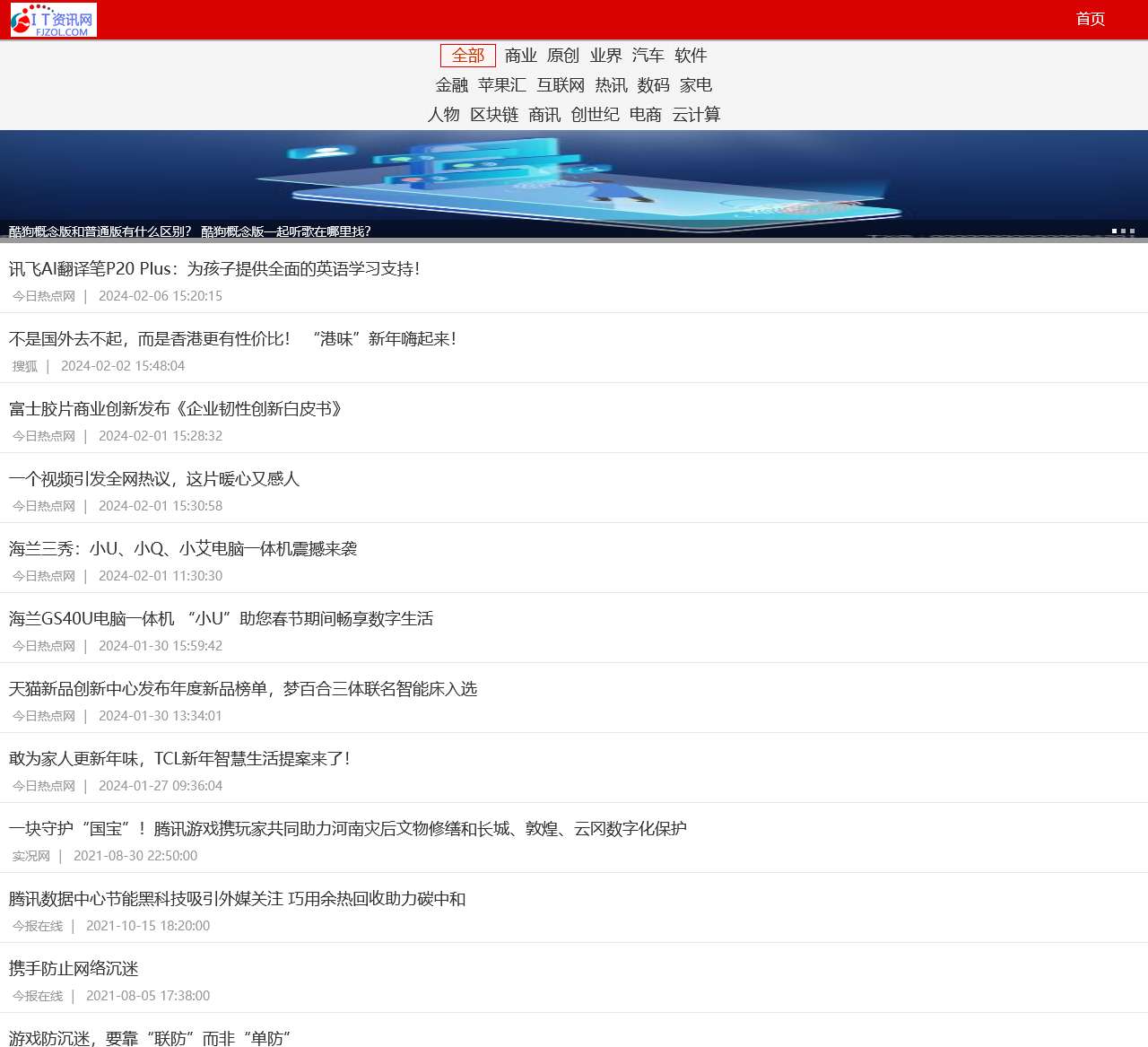Click 今报在线 under 腾讯数据中心 article
The width and height of the screenshot is (1148, 1047).
38,926
